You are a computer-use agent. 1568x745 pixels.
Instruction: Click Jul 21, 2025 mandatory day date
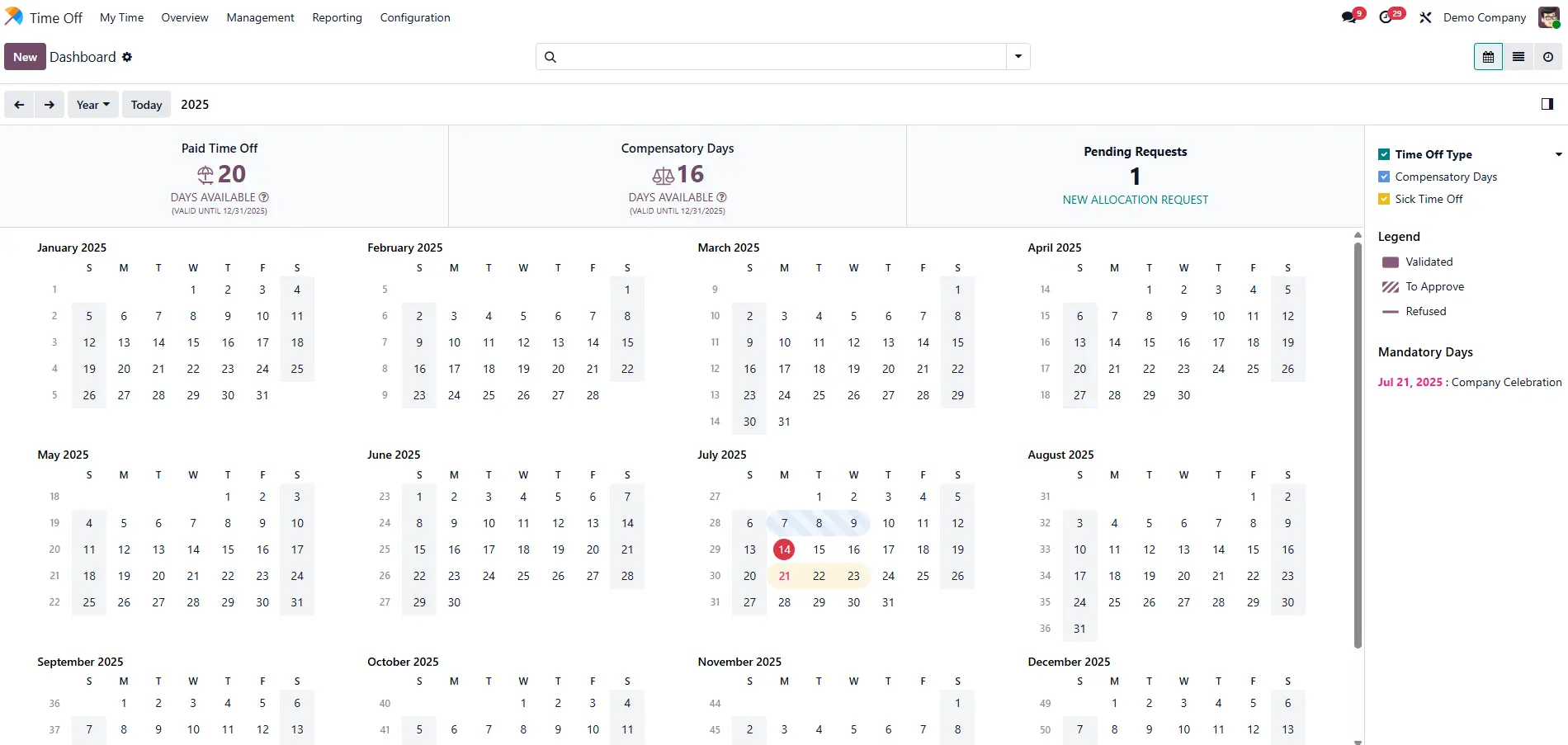[x=1410, y=382]
